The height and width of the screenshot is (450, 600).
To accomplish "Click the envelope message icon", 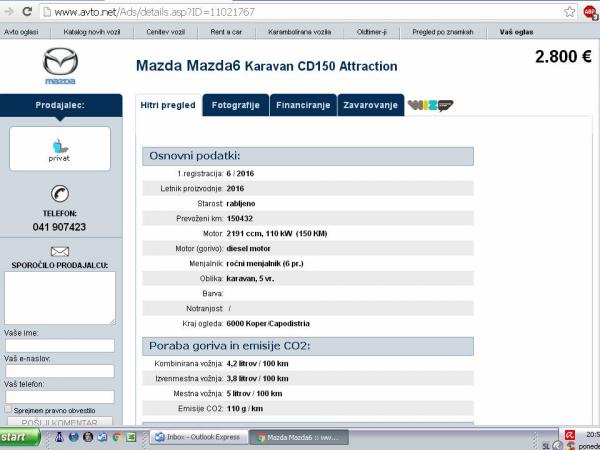I will [x=60, y=251].
